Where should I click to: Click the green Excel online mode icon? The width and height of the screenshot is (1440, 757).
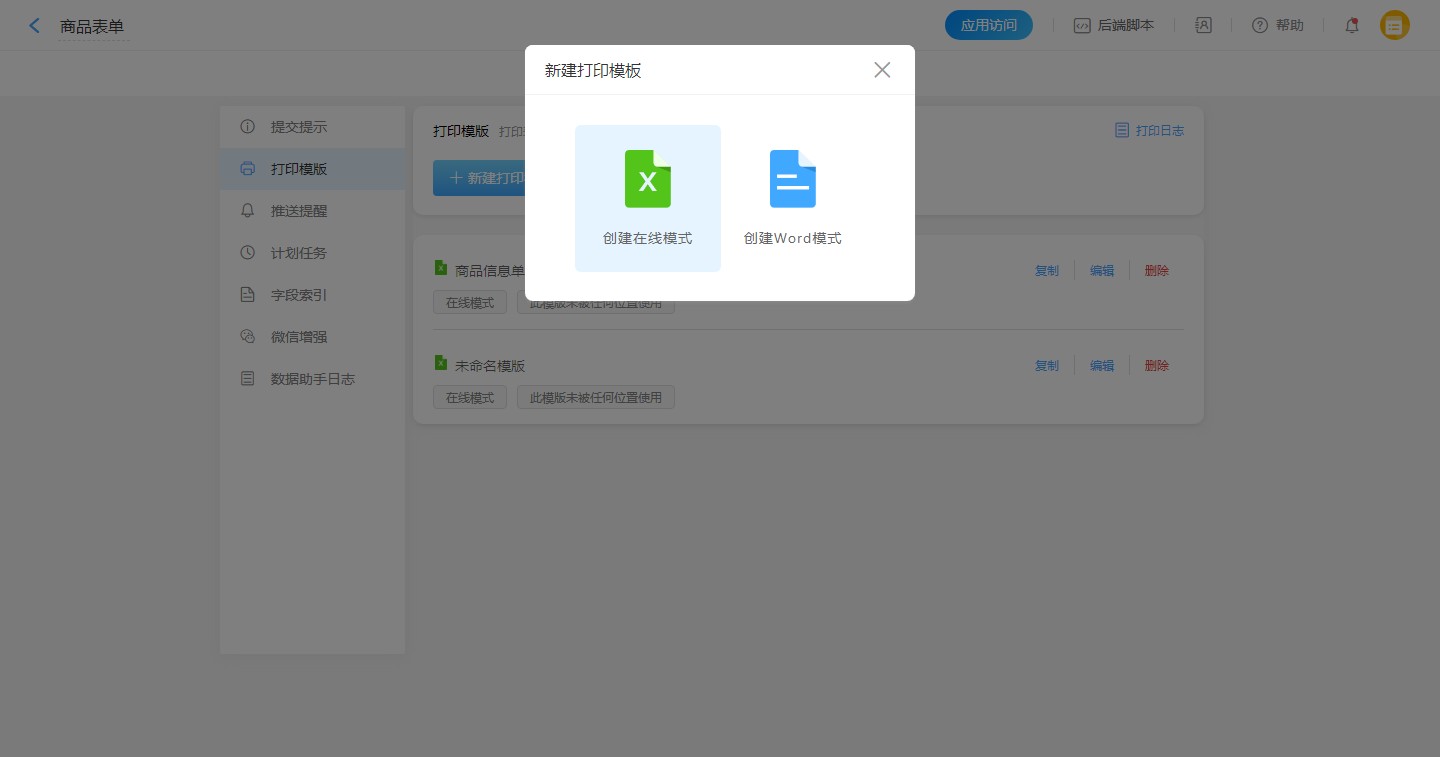(x=647, y=179)
